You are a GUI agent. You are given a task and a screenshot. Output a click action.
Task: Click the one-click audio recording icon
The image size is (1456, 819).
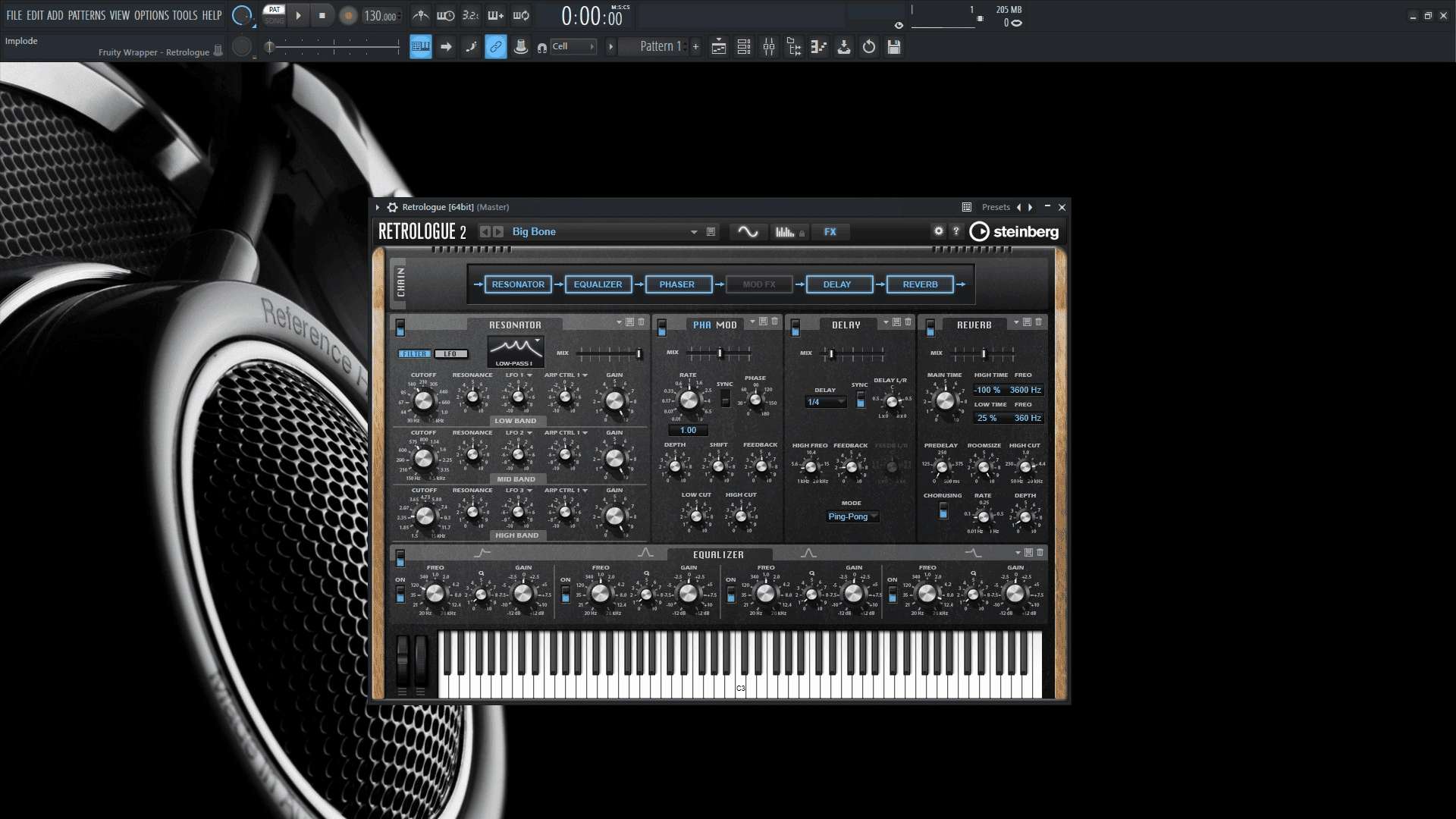coord(844,47)
